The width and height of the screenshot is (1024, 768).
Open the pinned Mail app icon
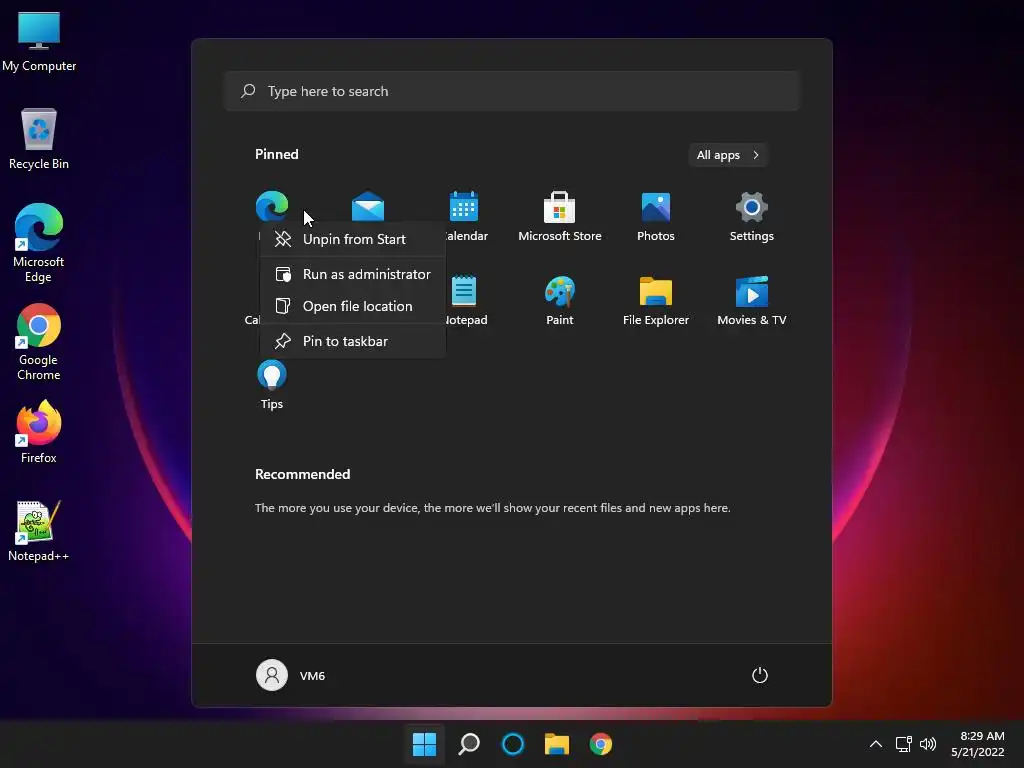pos(368,206)
